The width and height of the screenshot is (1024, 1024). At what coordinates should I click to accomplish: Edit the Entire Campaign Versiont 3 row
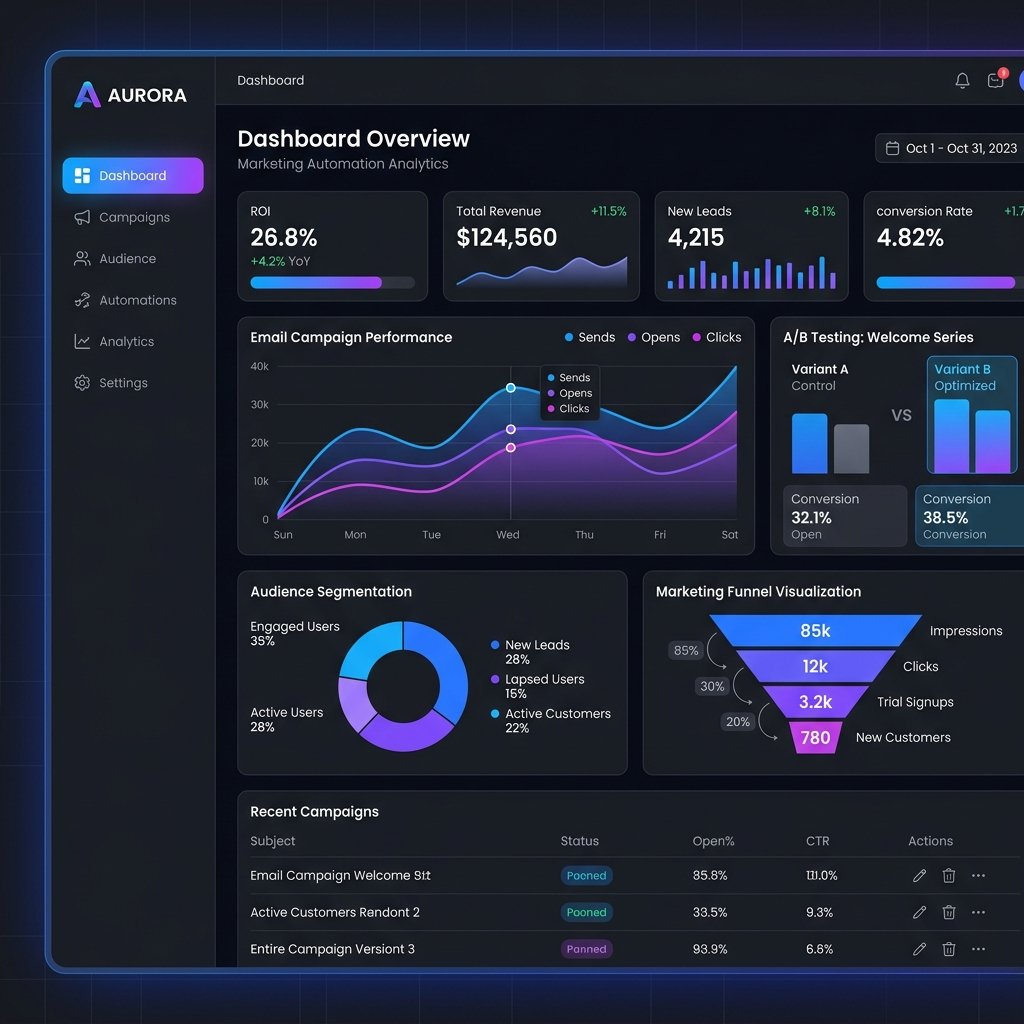920,949
